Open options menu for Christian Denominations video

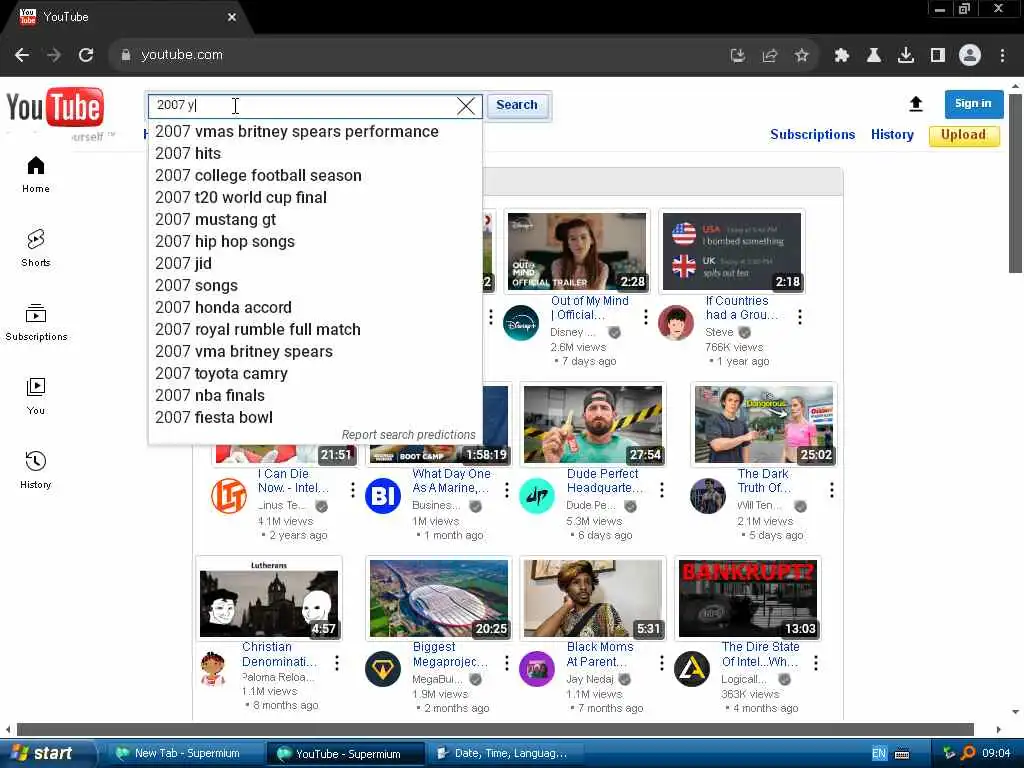pos(337,663)
